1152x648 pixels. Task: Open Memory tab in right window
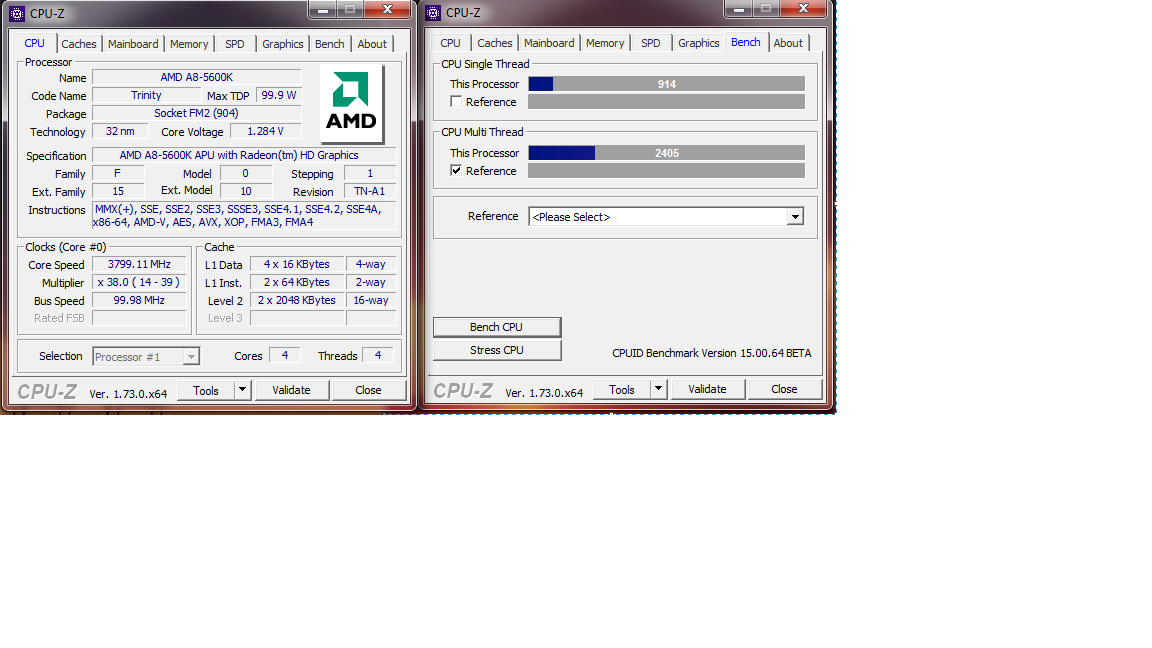605,43
